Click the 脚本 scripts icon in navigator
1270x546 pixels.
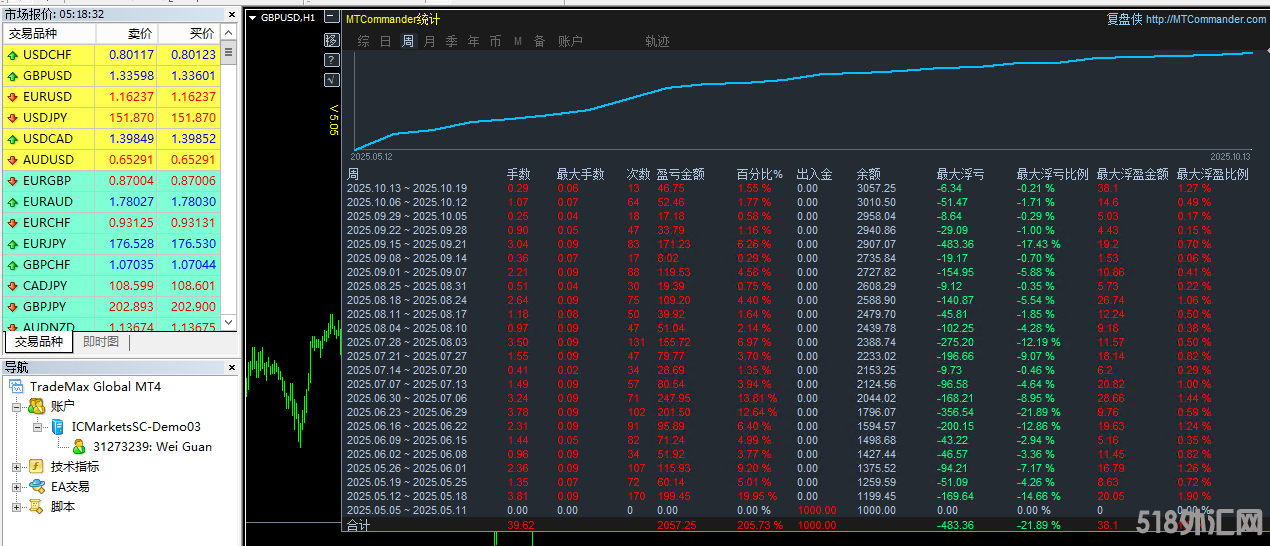point(36,507)
